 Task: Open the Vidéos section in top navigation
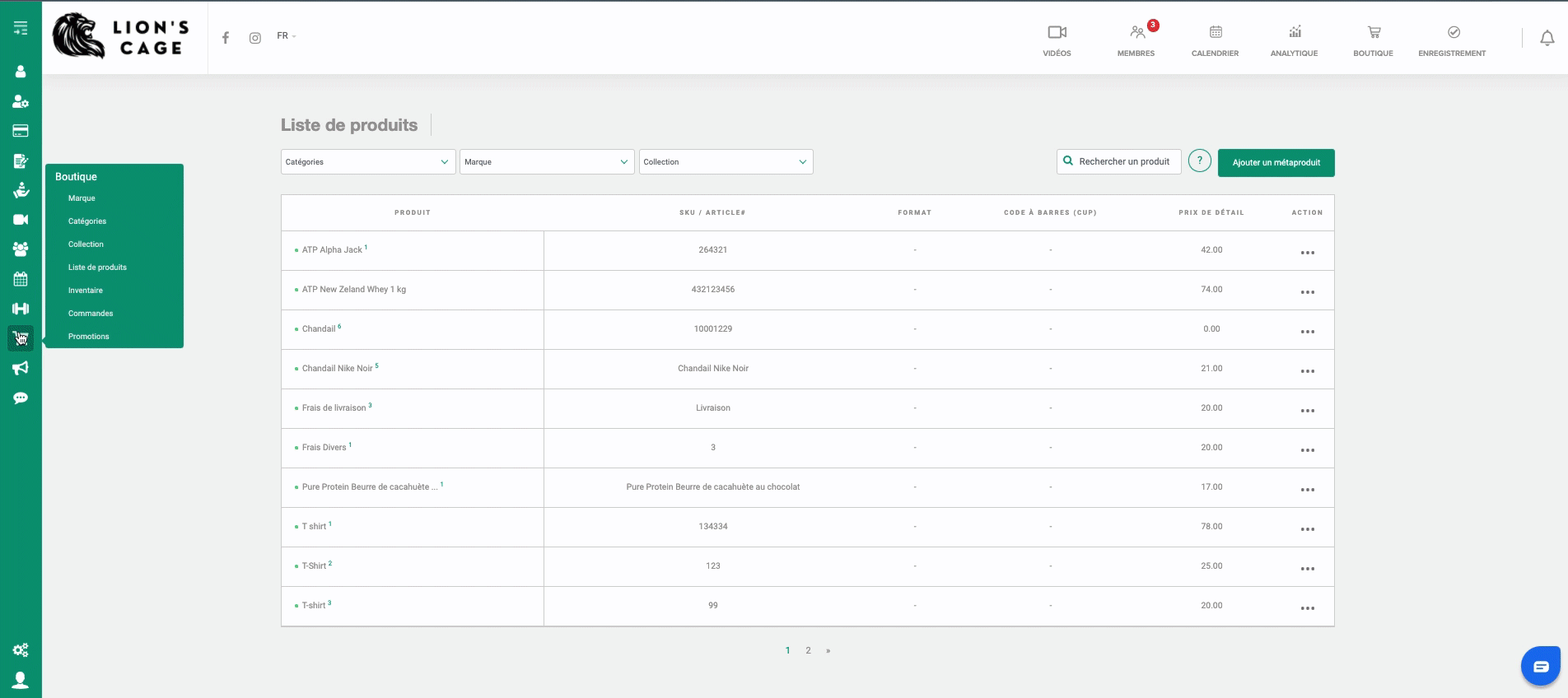(1057, 40)
